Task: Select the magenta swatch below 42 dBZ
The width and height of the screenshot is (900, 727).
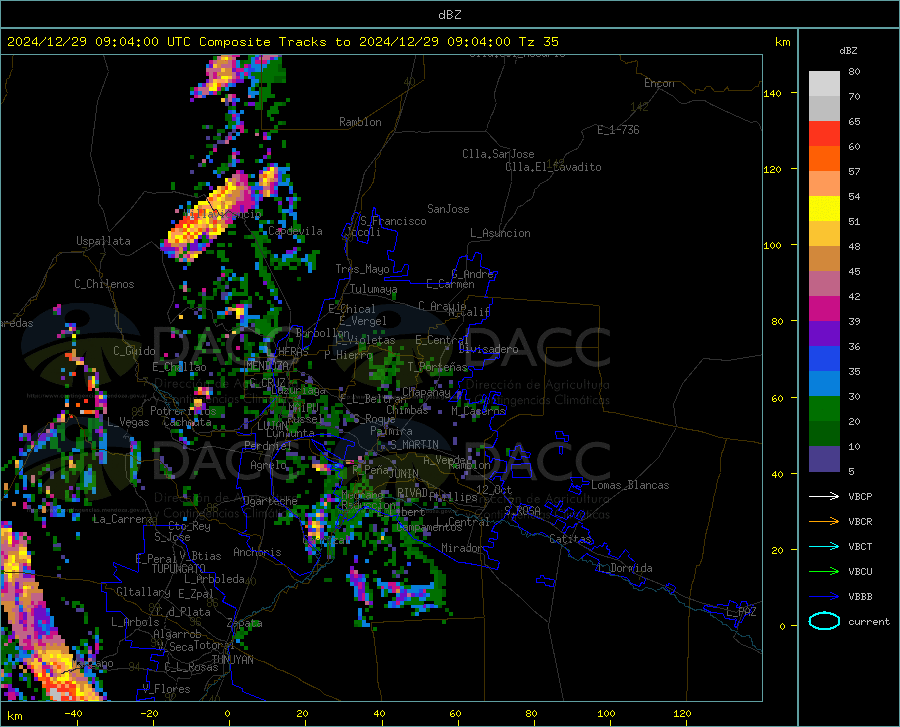Action: 824,309
